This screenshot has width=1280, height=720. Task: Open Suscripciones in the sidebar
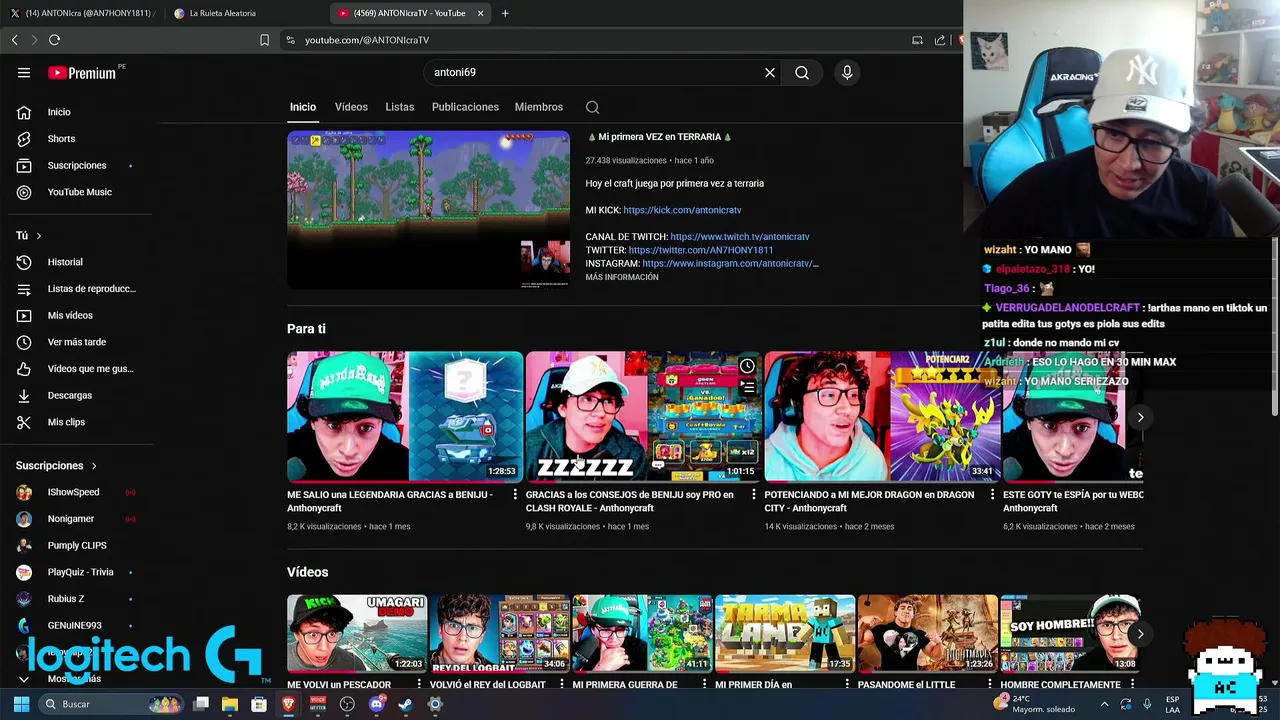76,165
